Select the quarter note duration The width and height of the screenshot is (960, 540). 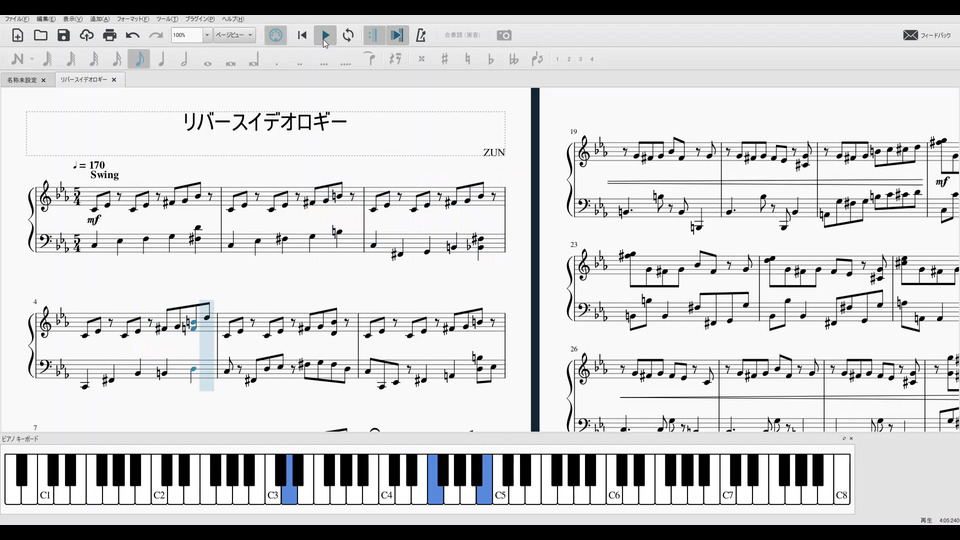click(x=162, y=59)
